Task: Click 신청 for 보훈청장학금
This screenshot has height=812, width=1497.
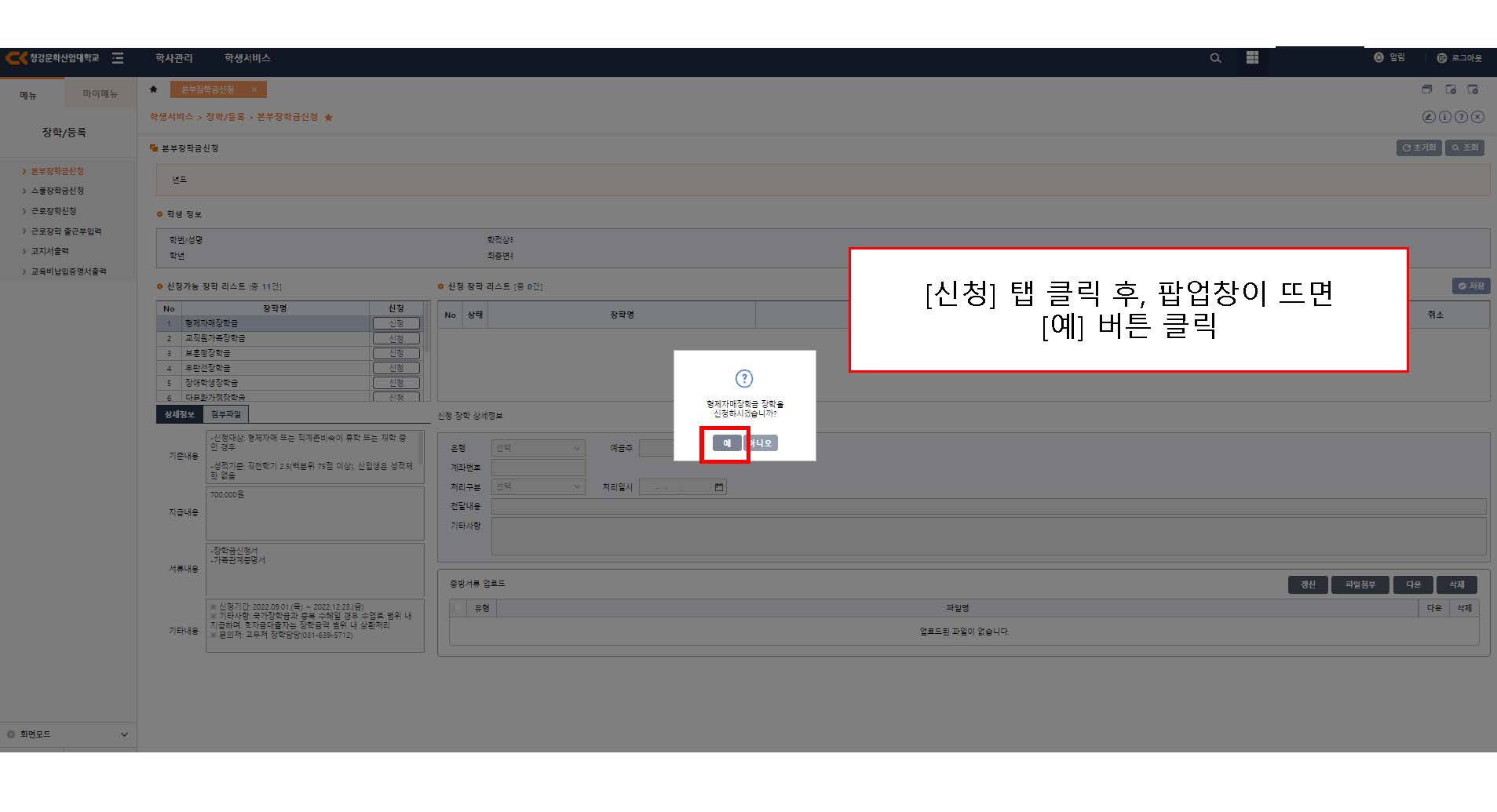Action: (x=396, y=353)
